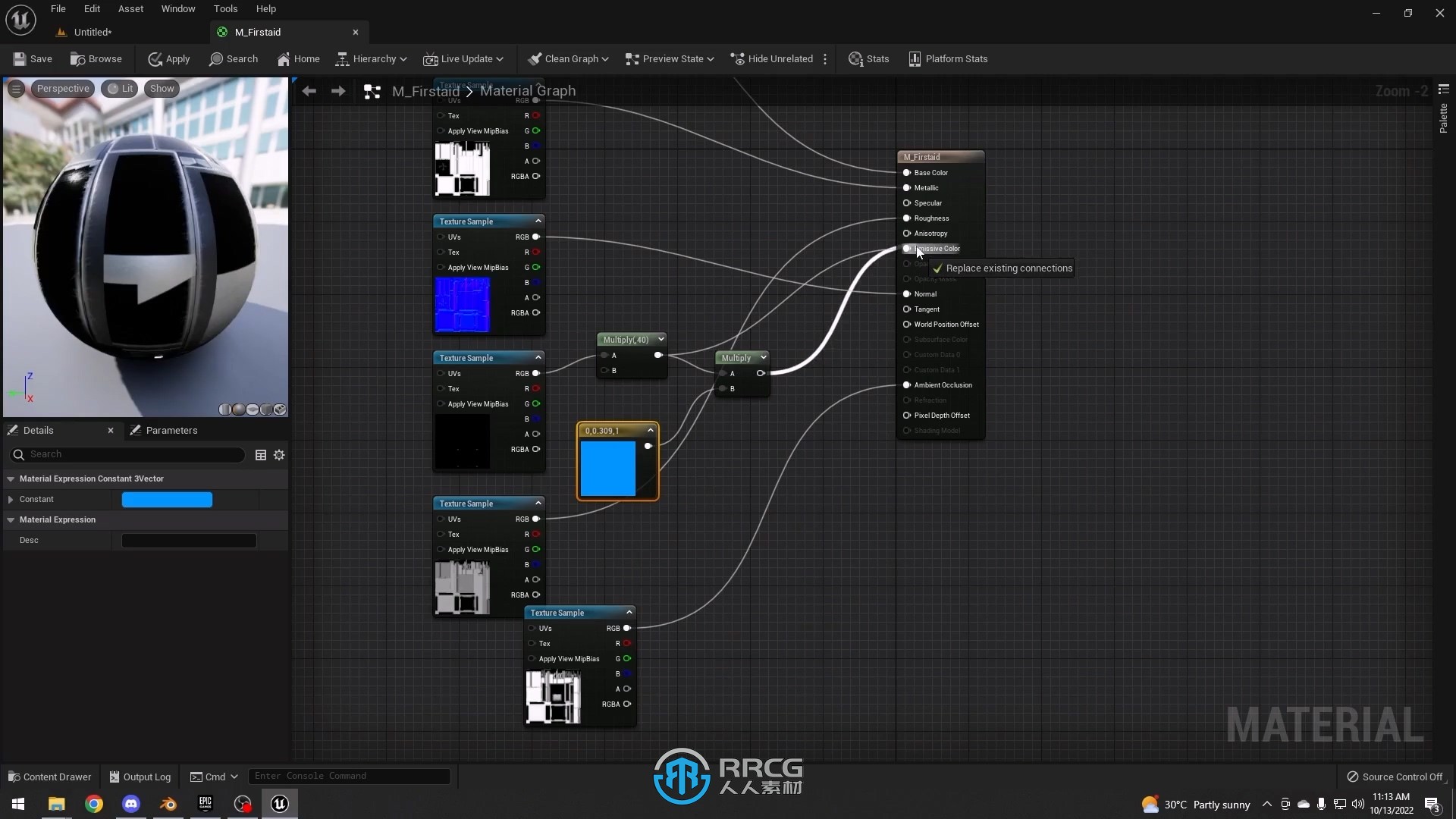This screenshot has width=1456, height=819.
Task: Open the Unreal Engine logo menu
Action: pyautogui.click(x=20, y=20)
